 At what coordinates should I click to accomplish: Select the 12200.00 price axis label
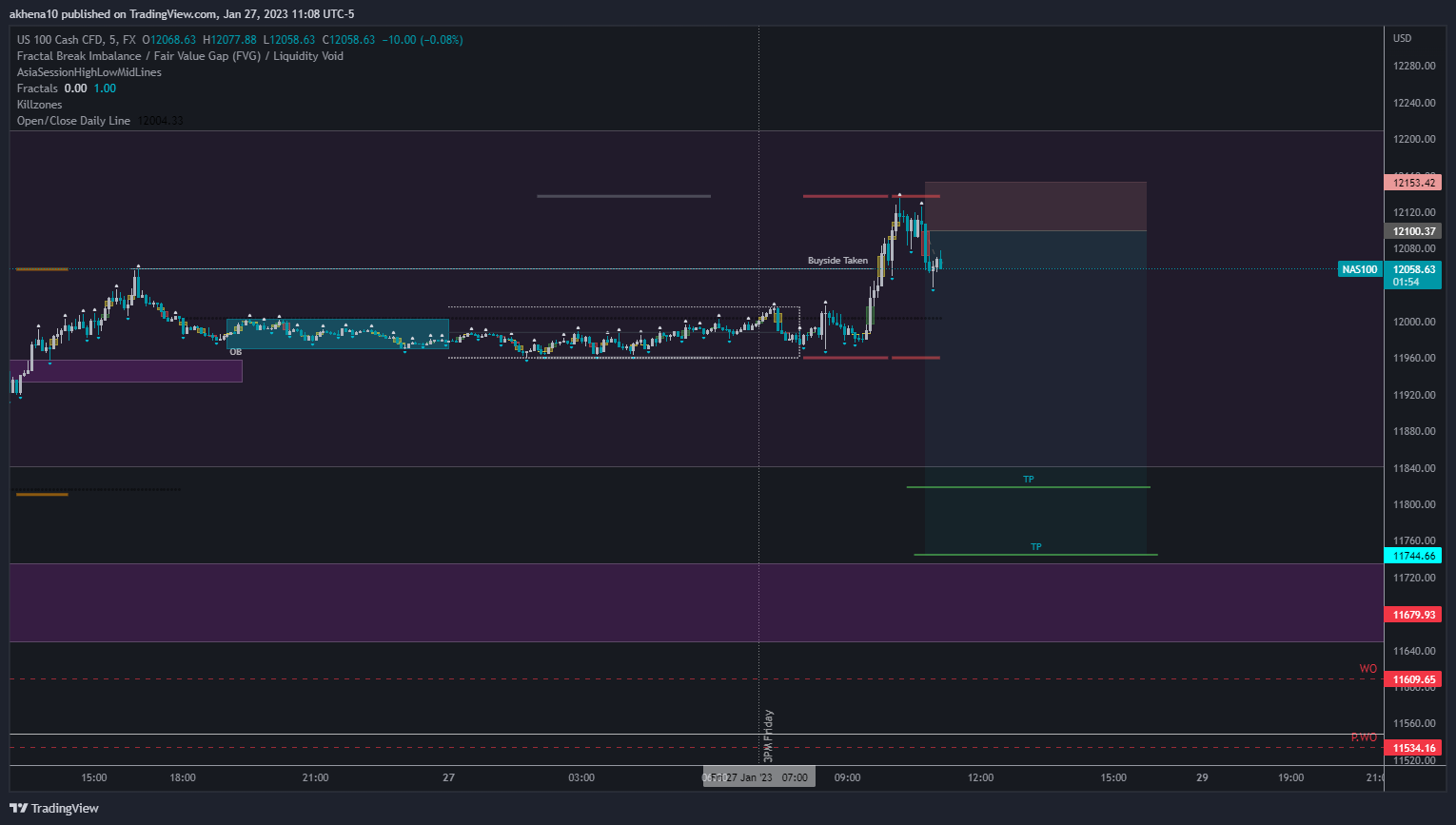coord(1414,139)
